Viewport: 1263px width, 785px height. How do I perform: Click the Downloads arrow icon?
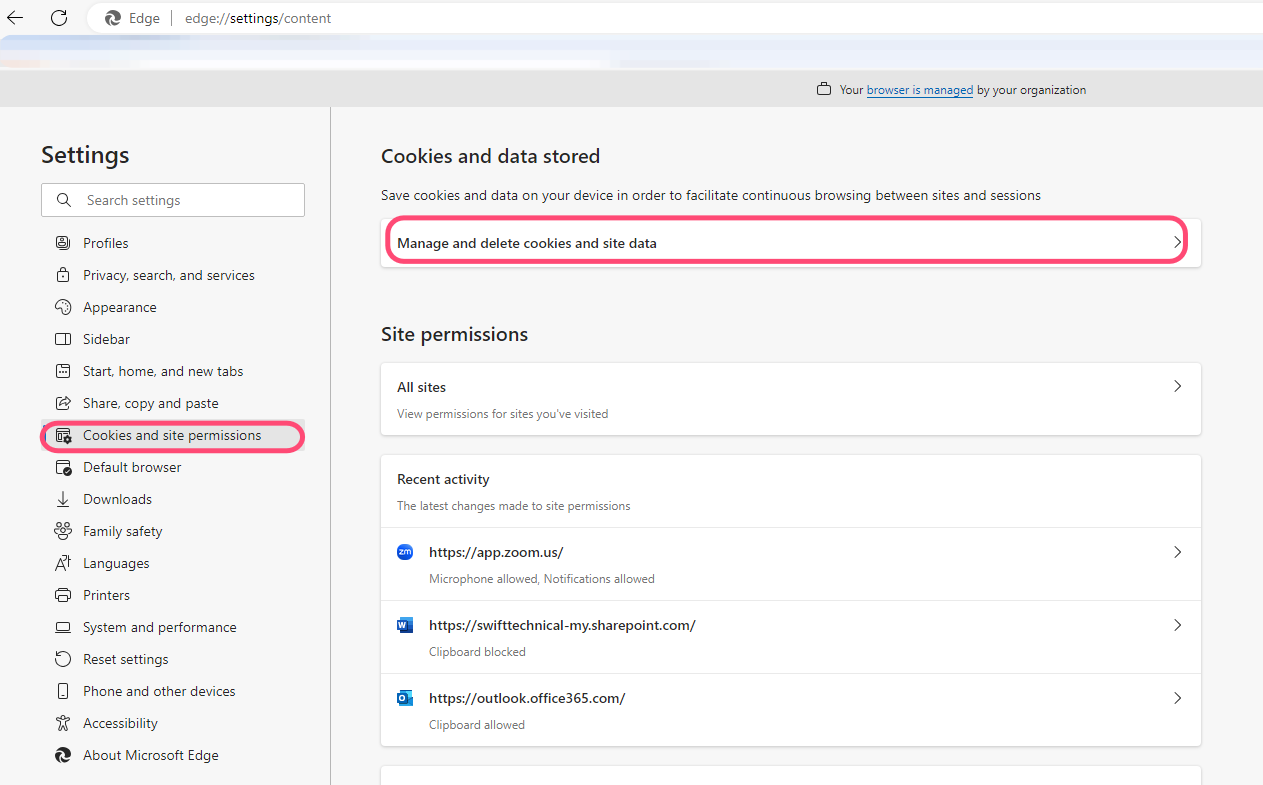tap(61, 498)
